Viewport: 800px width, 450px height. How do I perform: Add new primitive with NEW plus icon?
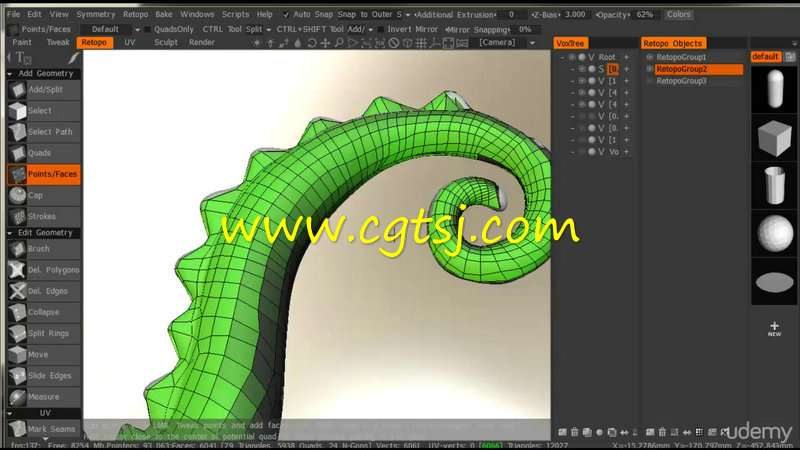pos(774,328)
